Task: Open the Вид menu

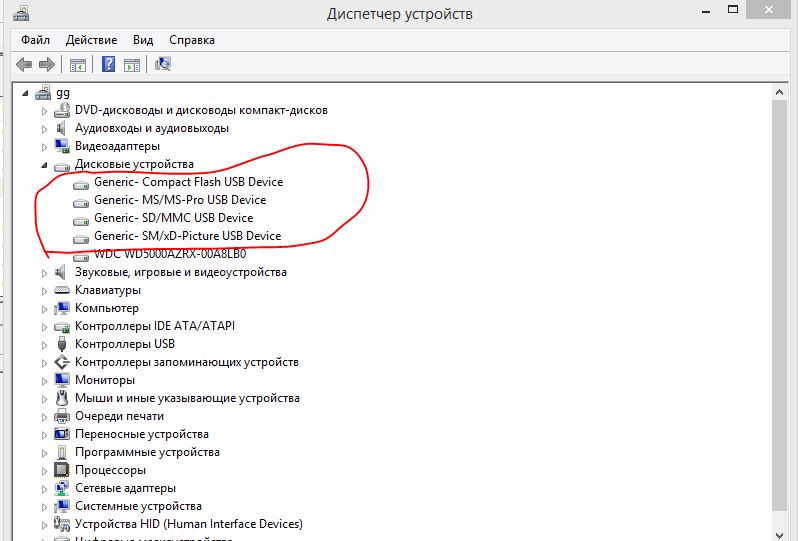Action: 143,40
